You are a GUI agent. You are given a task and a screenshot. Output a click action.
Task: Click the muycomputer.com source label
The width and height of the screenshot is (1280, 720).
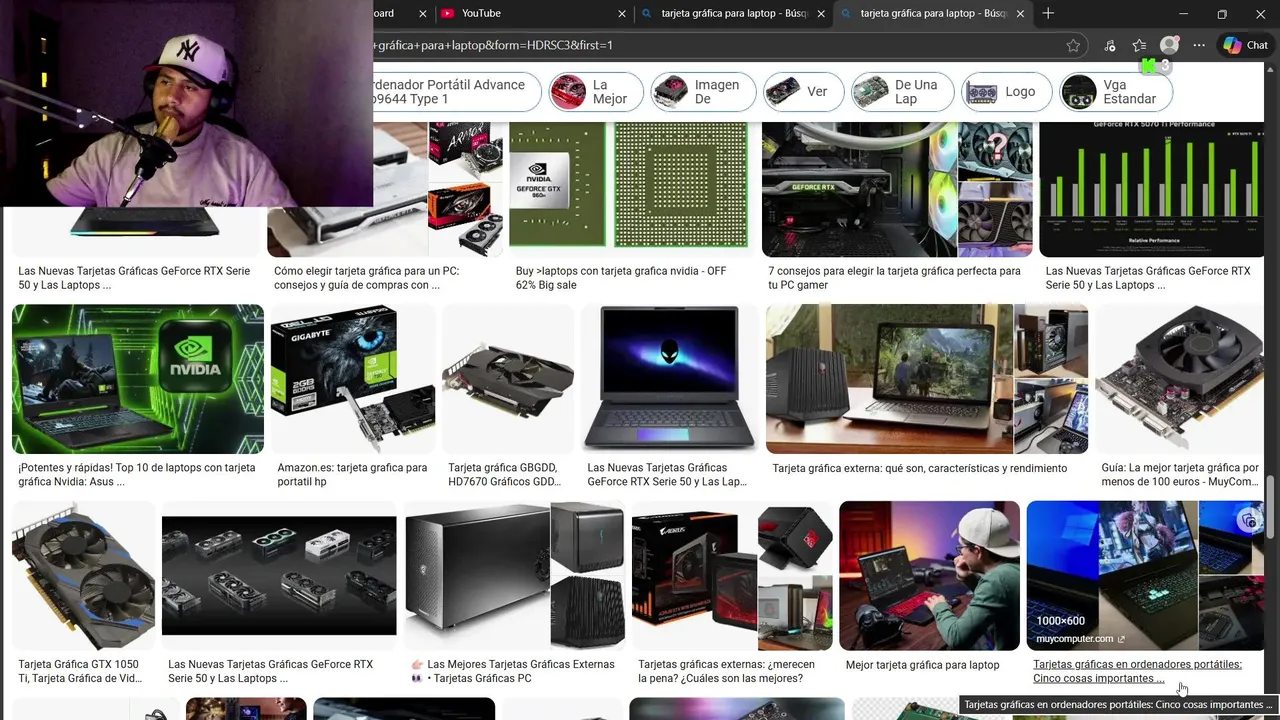pos(1075,639)
